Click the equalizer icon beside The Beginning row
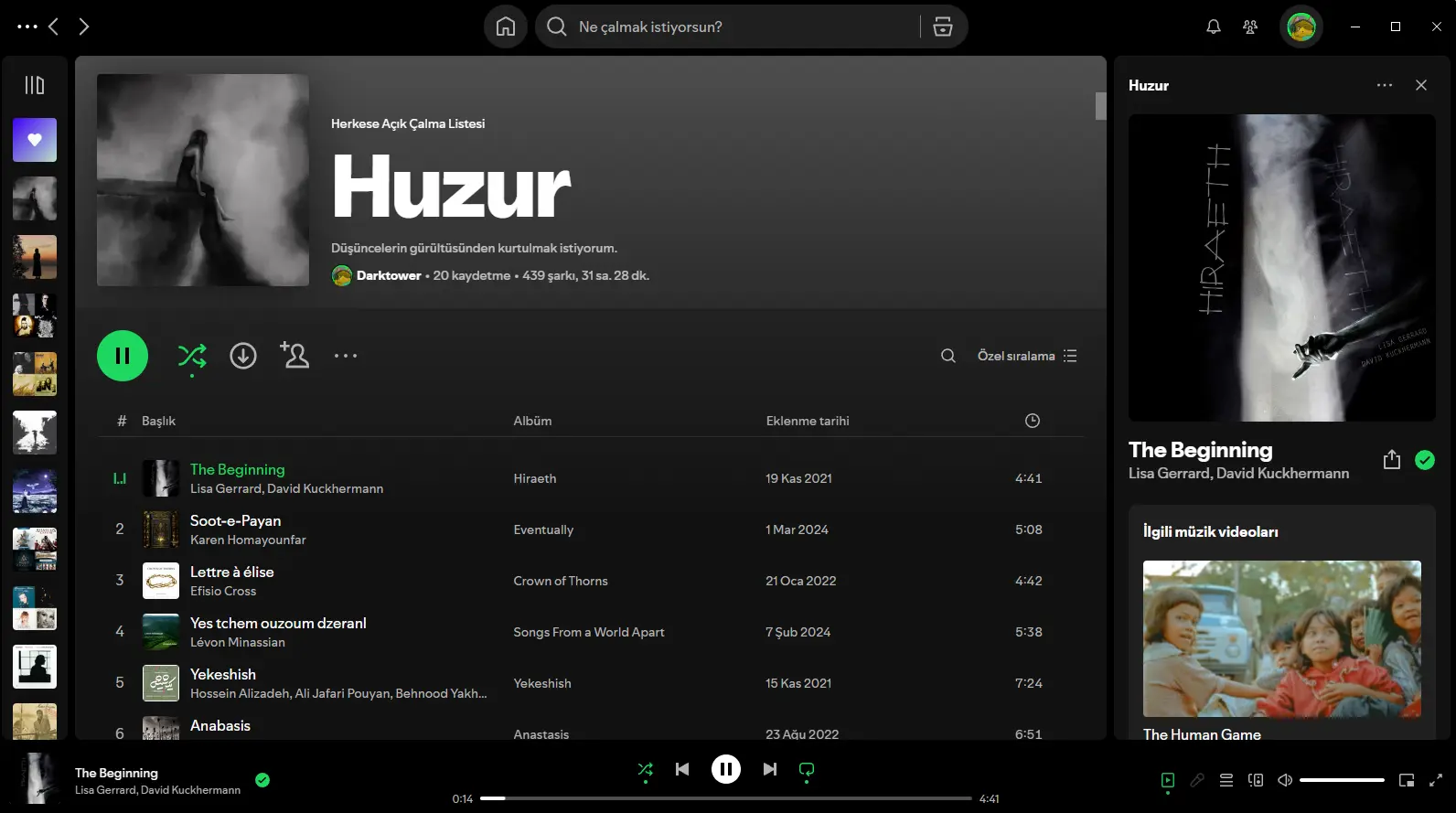 pos(120,478)
